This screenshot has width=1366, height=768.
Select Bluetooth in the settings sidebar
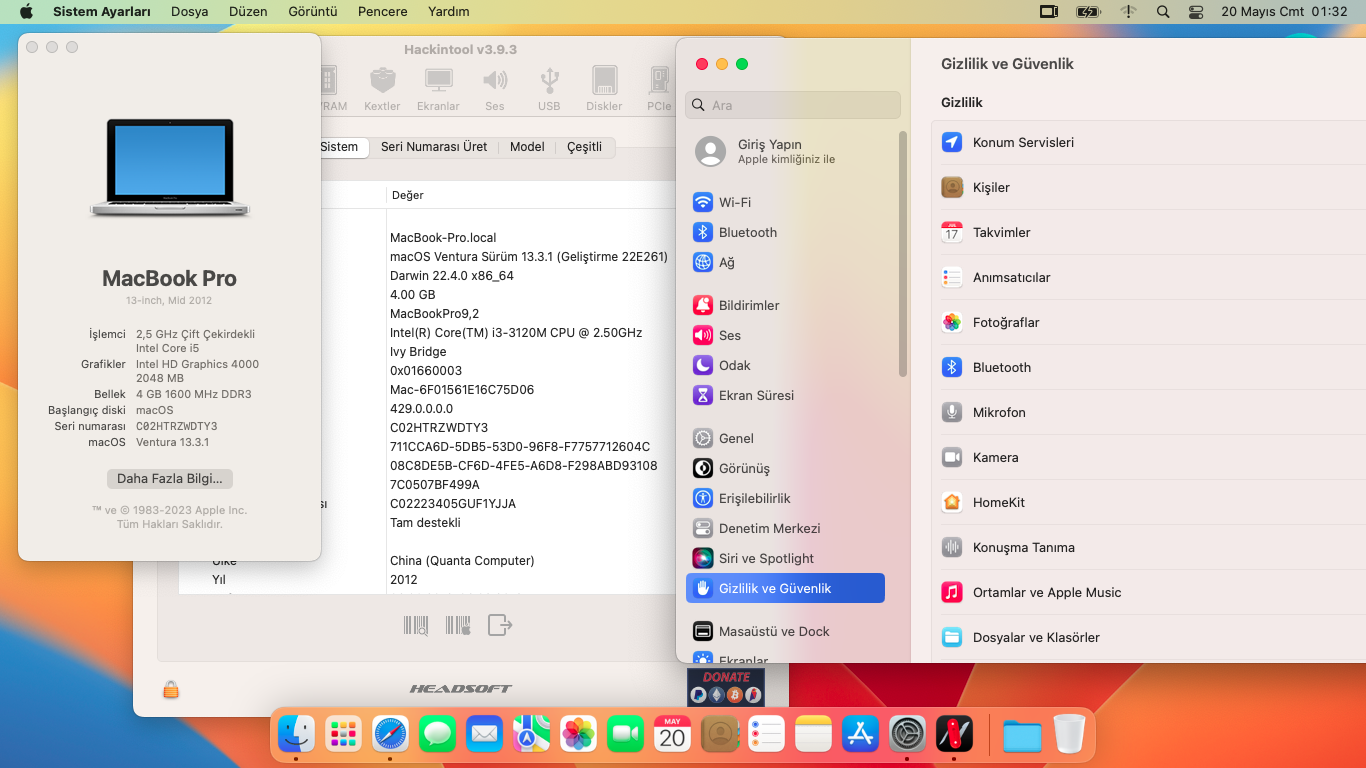click(747, 233)
